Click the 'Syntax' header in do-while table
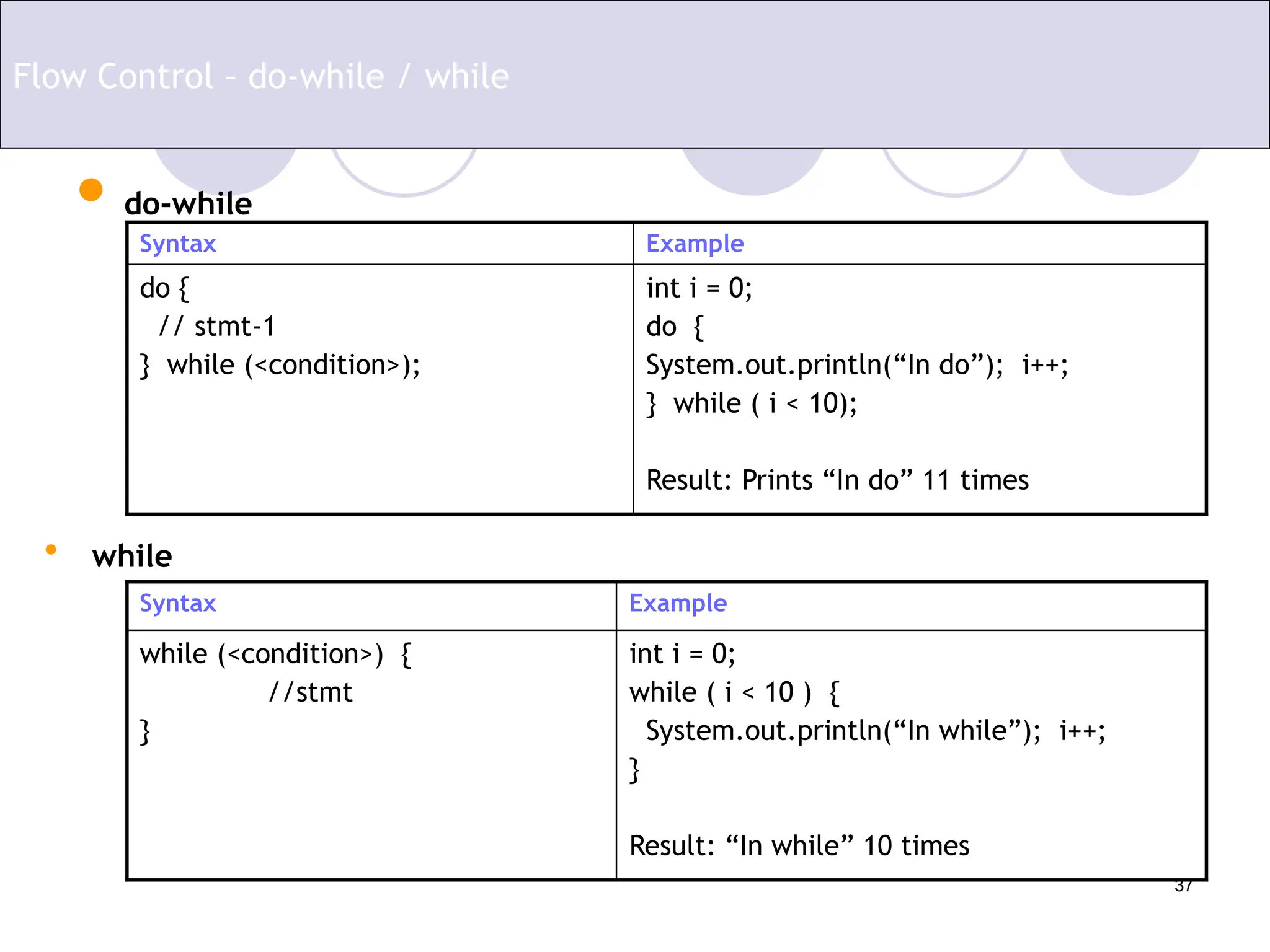 177,244
